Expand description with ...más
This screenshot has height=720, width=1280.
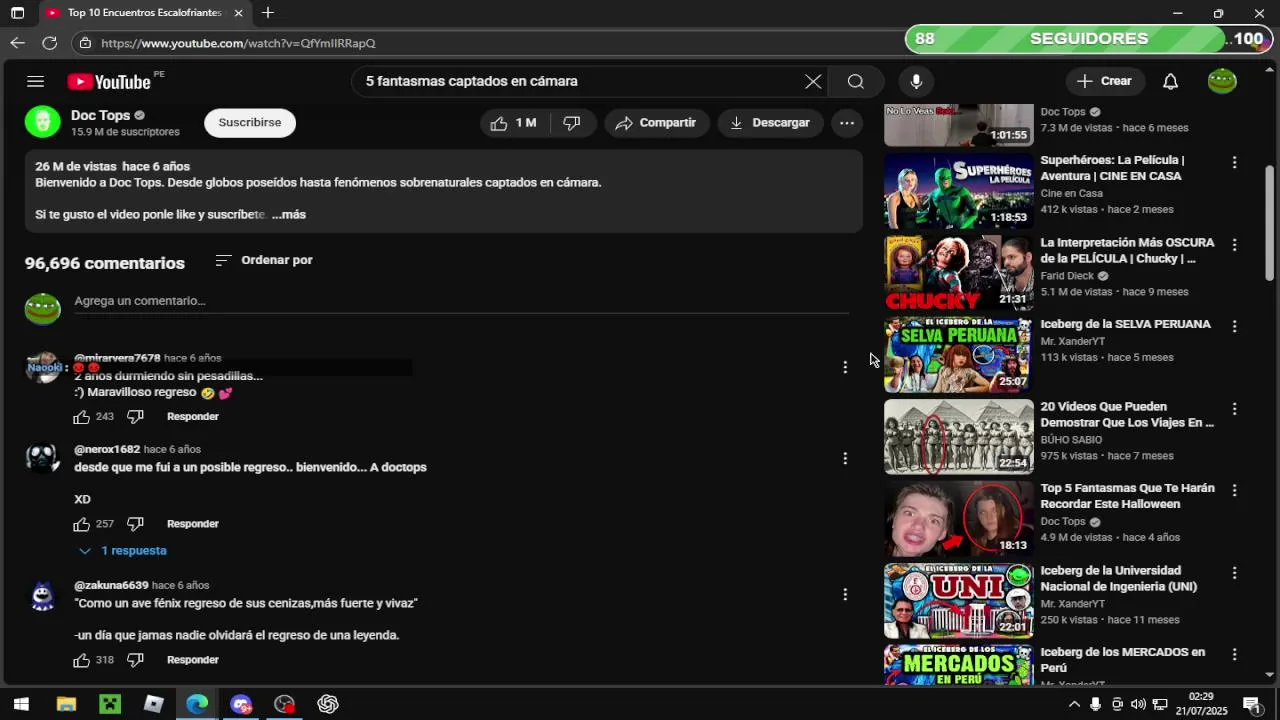[289, 215]
